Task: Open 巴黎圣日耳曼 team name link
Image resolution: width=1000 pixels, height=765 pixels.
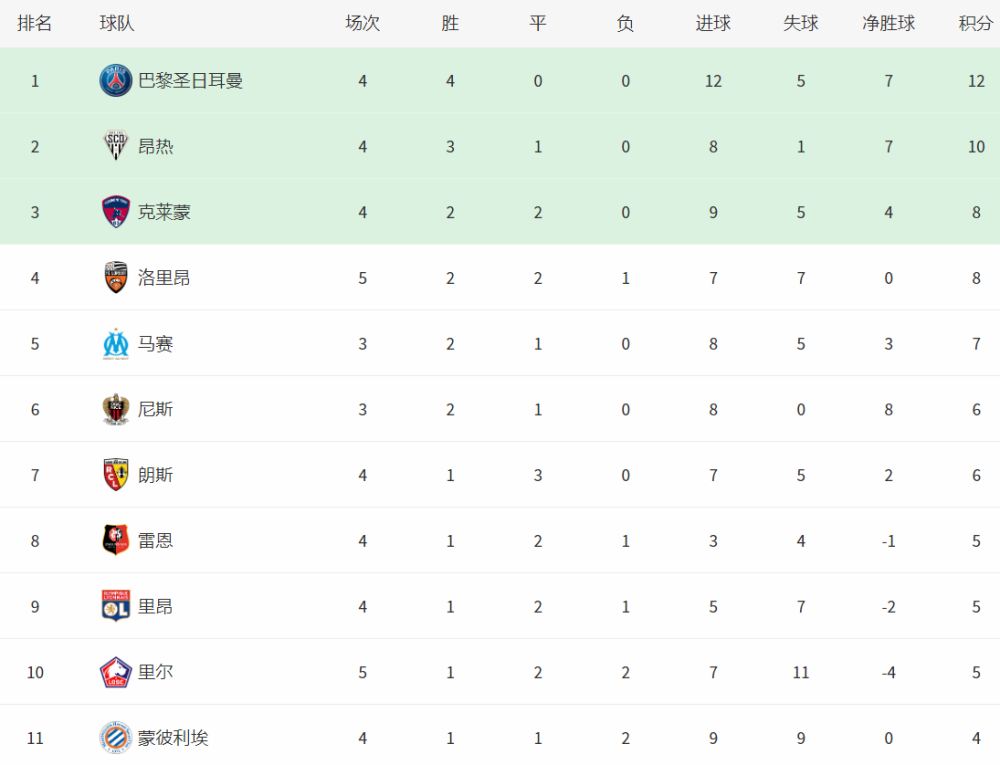Action: point(190,80)
